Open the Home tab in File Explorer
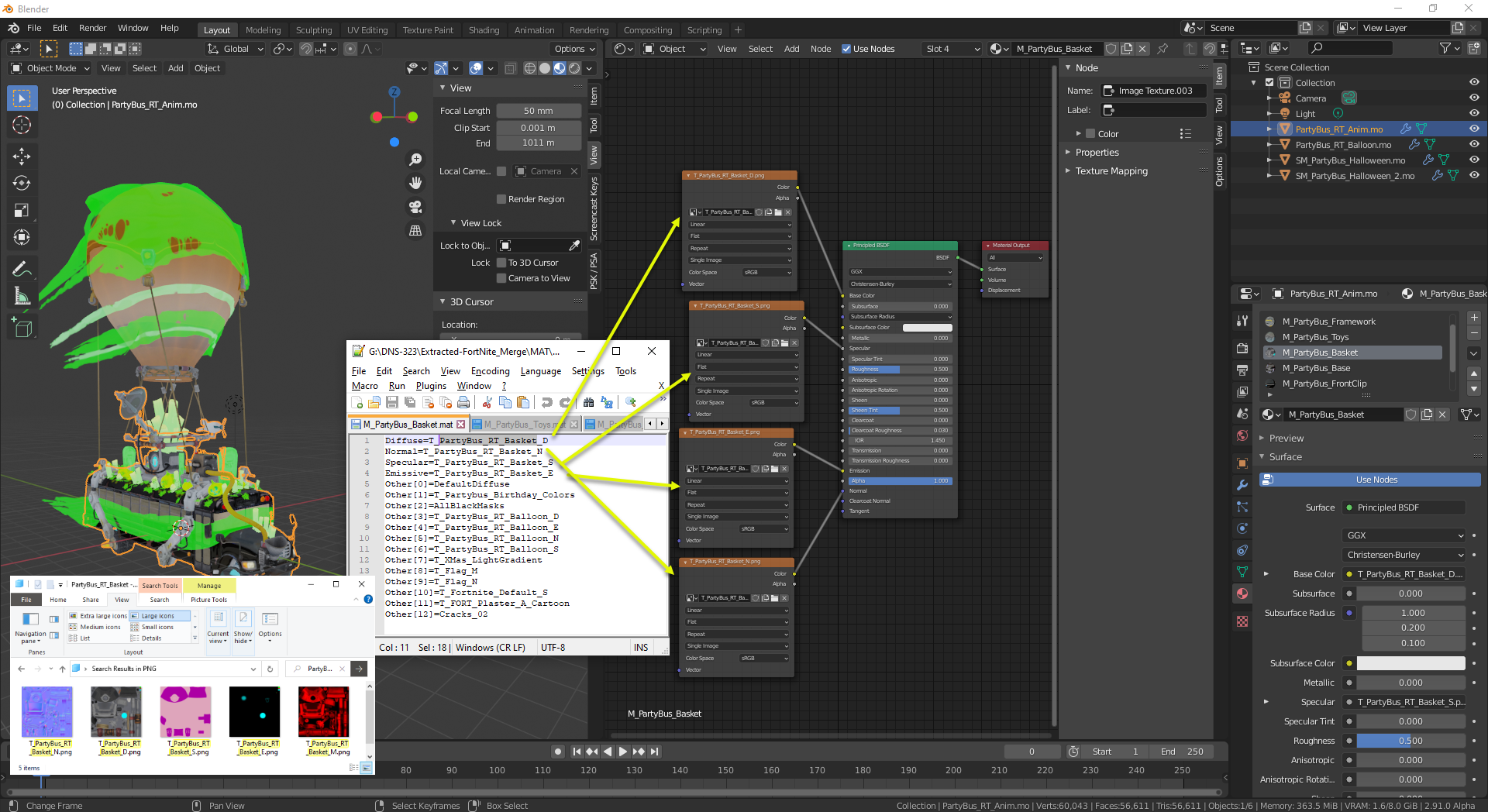 [x=58, y=600]
